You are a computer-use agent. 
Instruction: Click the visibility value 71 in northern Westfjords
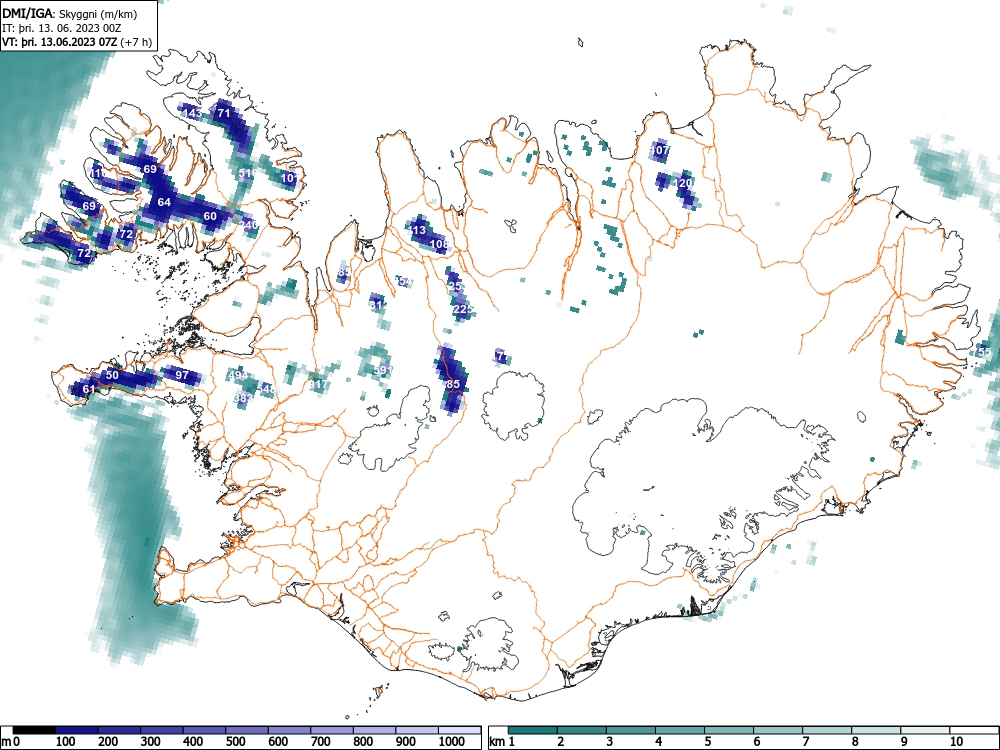click(224, 114)
